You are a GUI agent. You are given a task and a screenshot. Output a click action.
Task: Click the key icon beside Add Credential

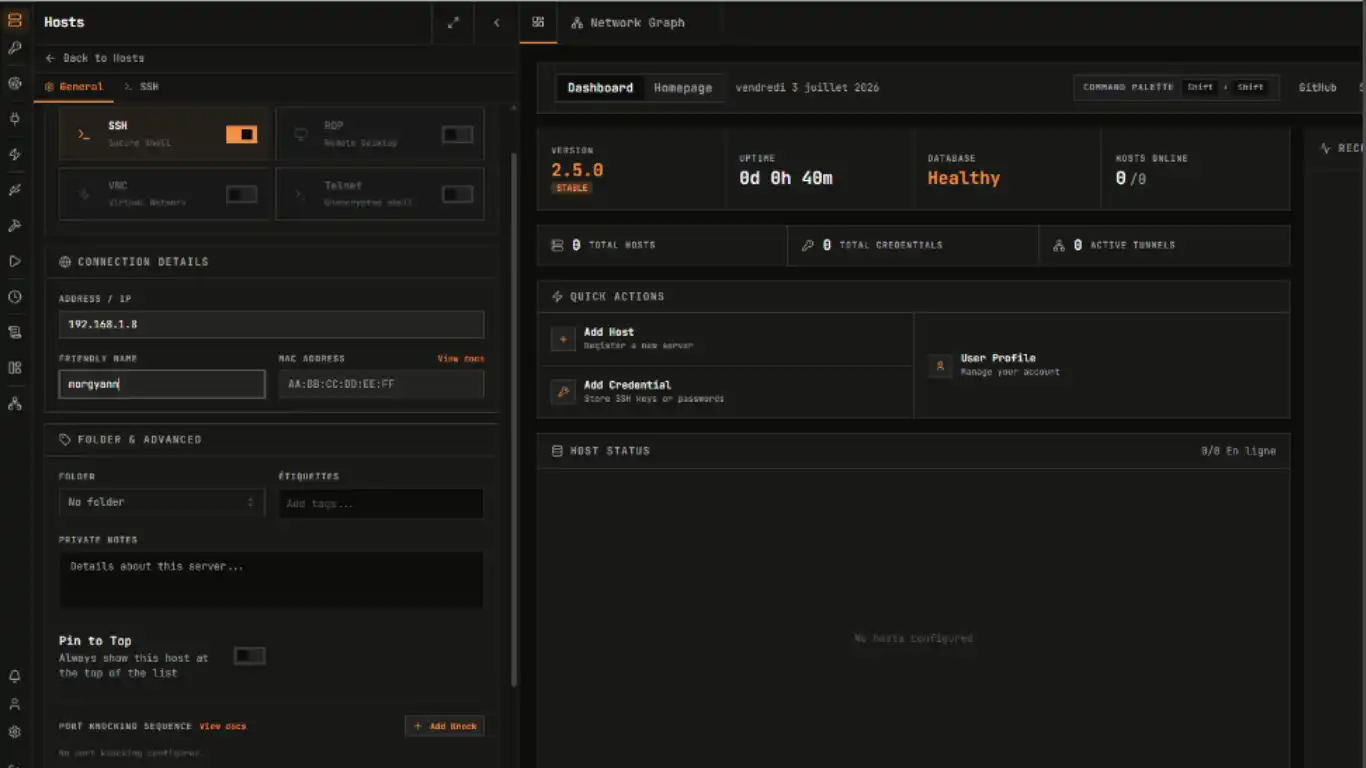pos(563,392)
